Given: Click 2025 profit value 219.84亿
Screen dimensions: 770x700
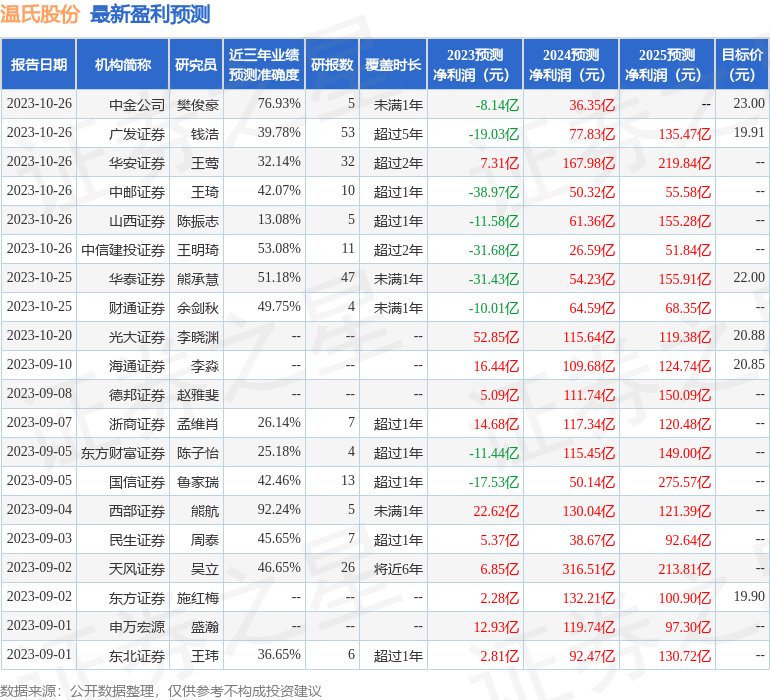Looking at the screenshot, I should tap(685, 162).
